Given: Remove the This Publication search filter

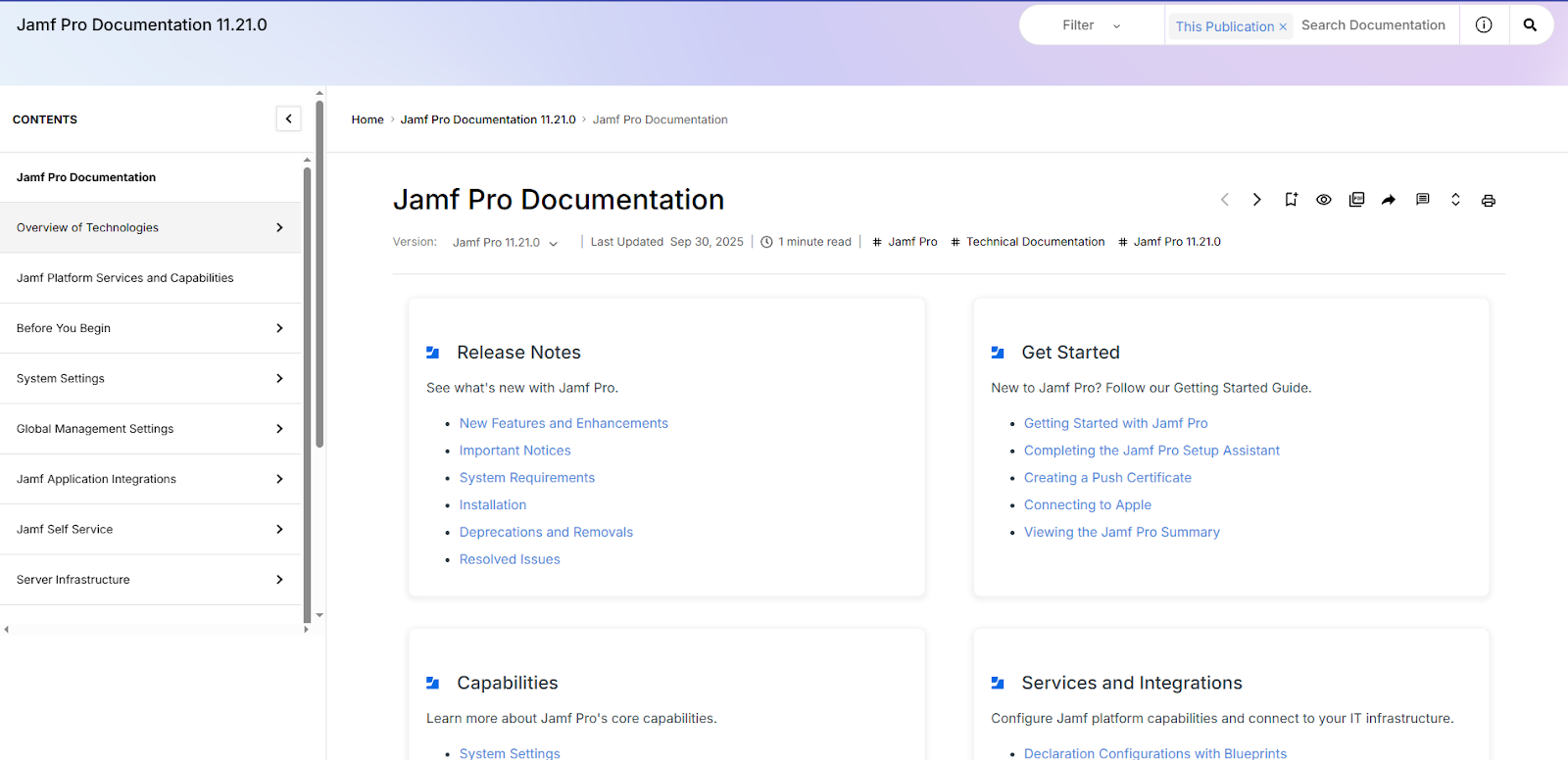Looking at the screenshot, I should (x=1283, y=27).
